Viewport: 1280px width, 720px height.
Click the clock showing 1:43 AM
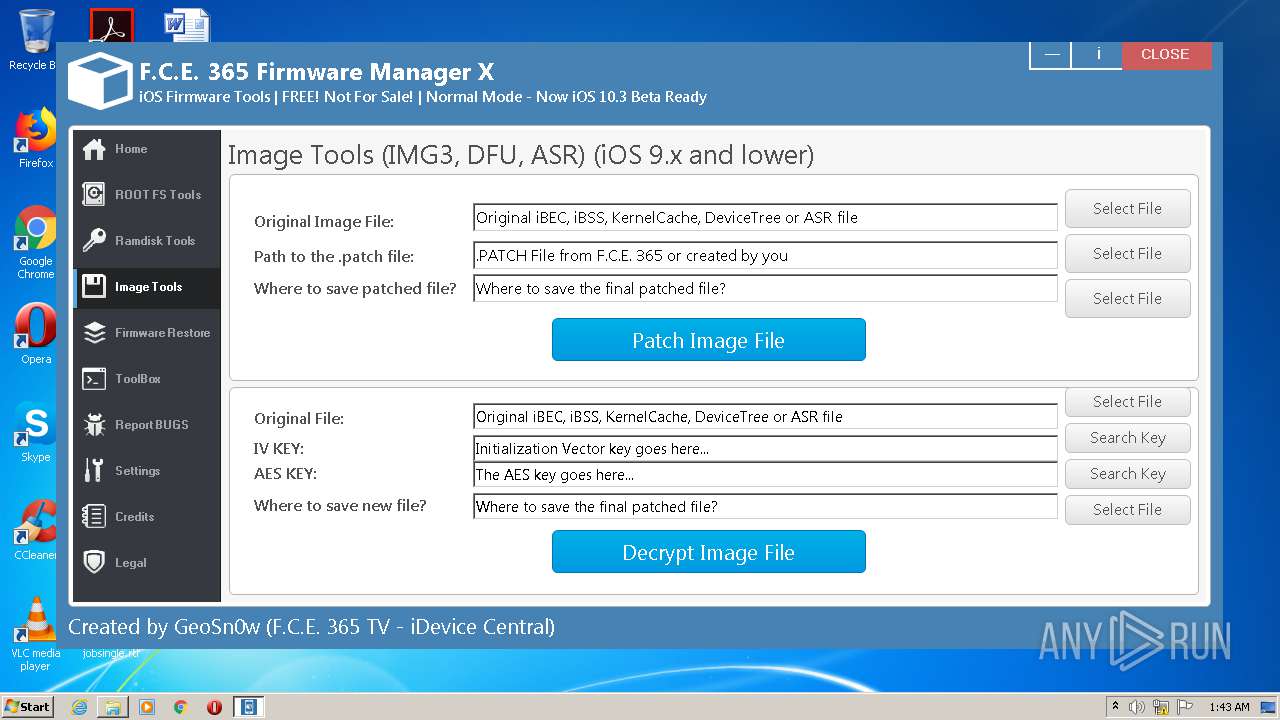point(1229,707)
